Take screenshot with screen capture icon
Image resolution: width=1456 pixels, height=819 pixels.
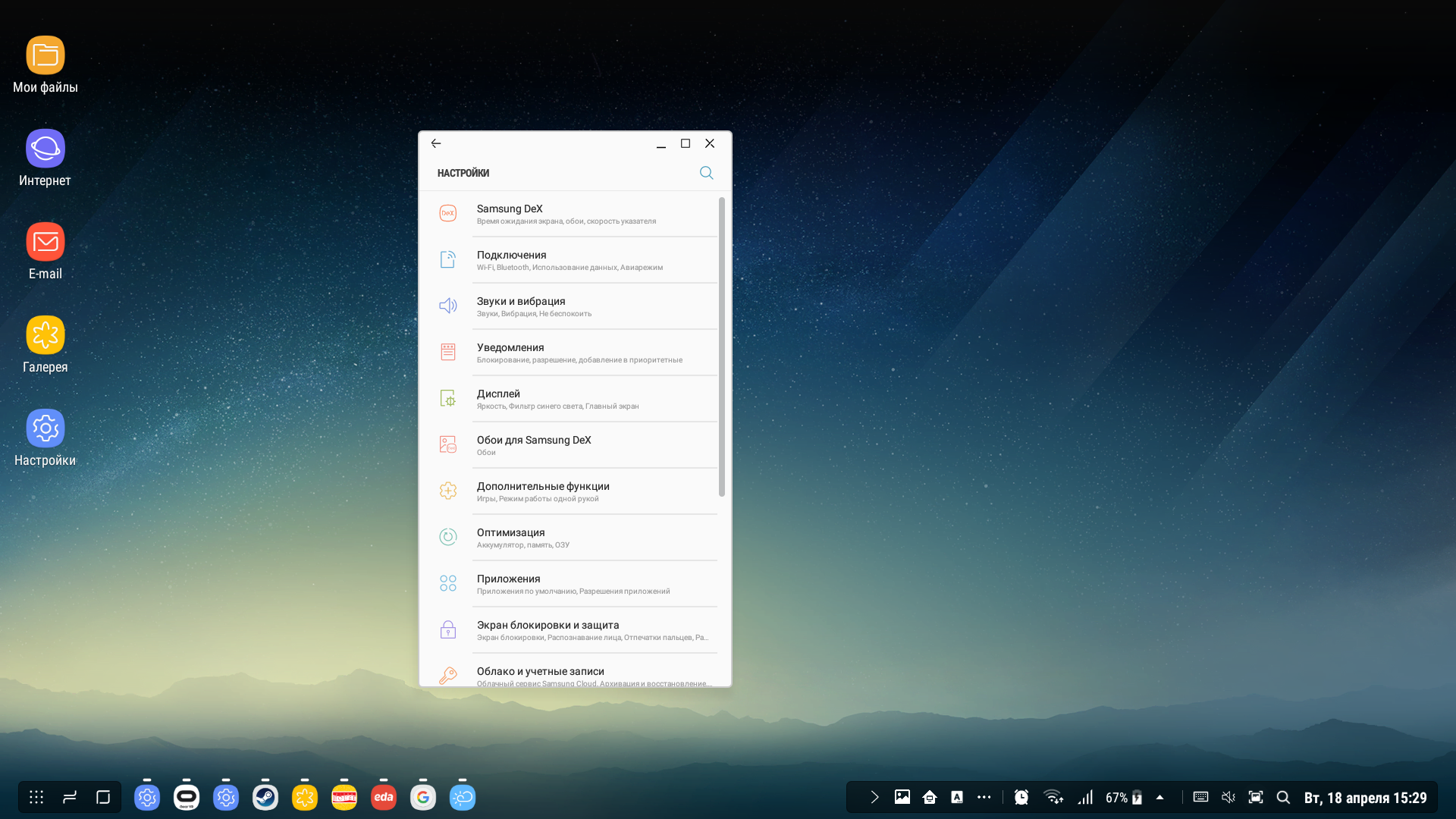pos(1256,797)
